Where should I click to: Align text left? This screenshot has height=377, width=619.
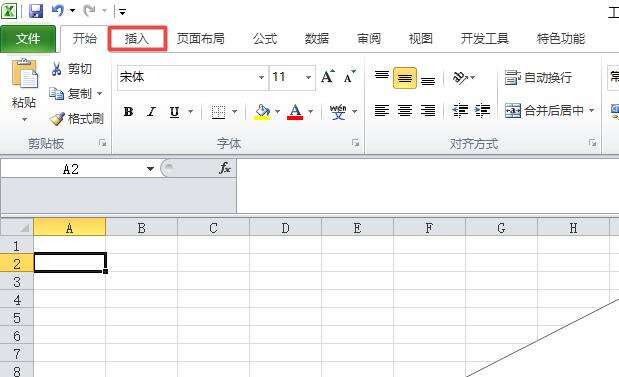point(381,111)
